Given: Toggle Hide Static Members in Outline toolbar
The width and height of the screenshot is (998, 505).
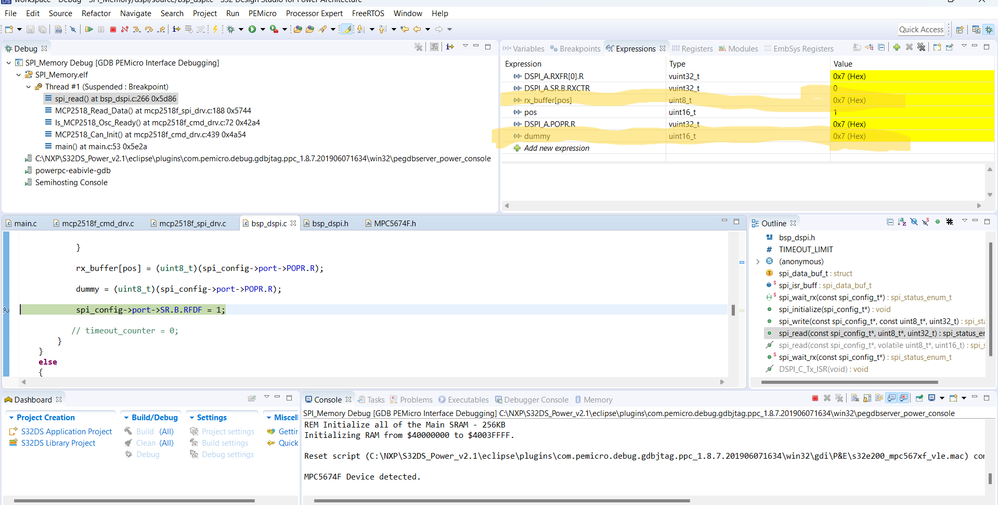Looking at the screenshot, I should 925,222.
